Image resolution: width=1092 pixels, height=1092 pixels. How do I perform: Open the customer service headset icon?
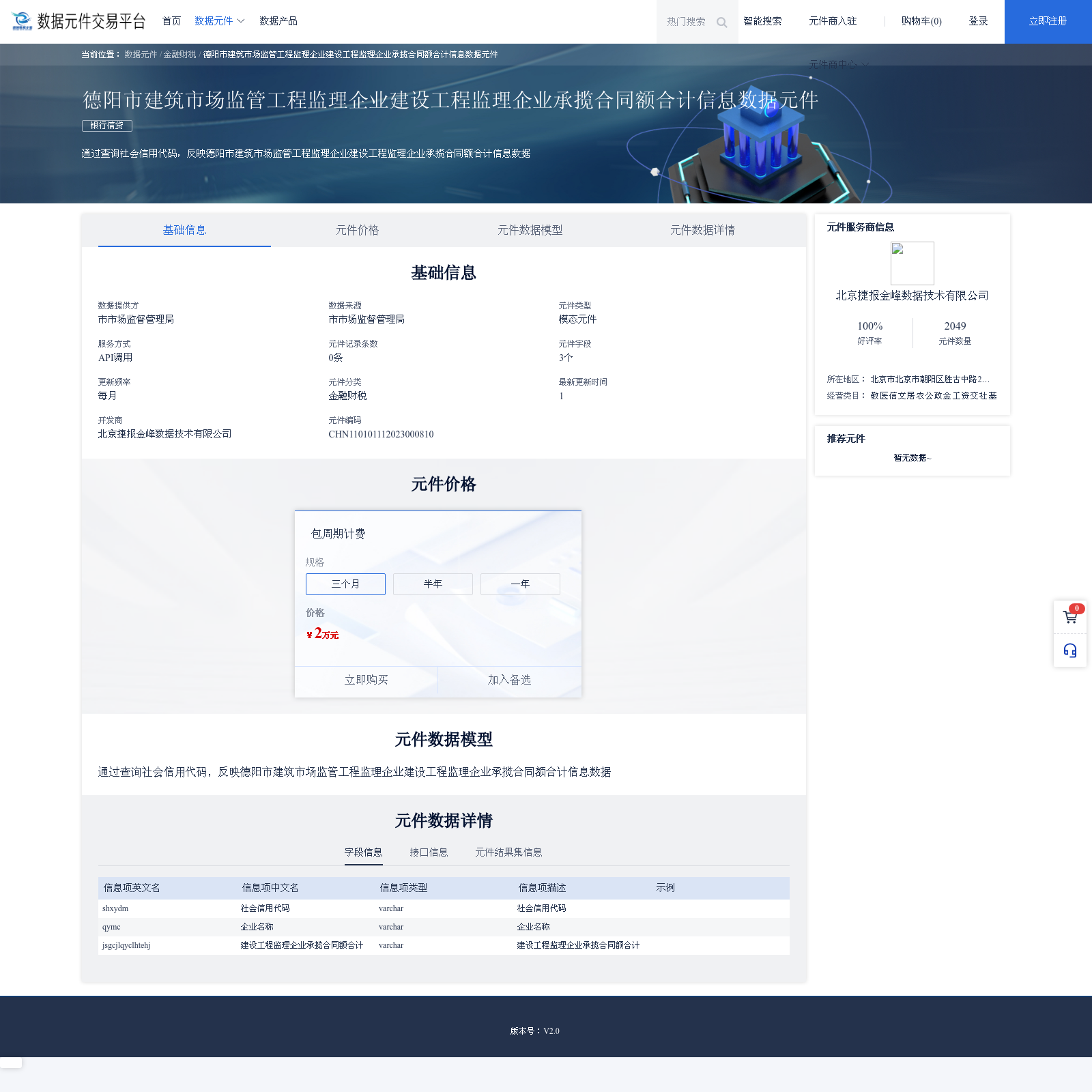[1070, 650]
